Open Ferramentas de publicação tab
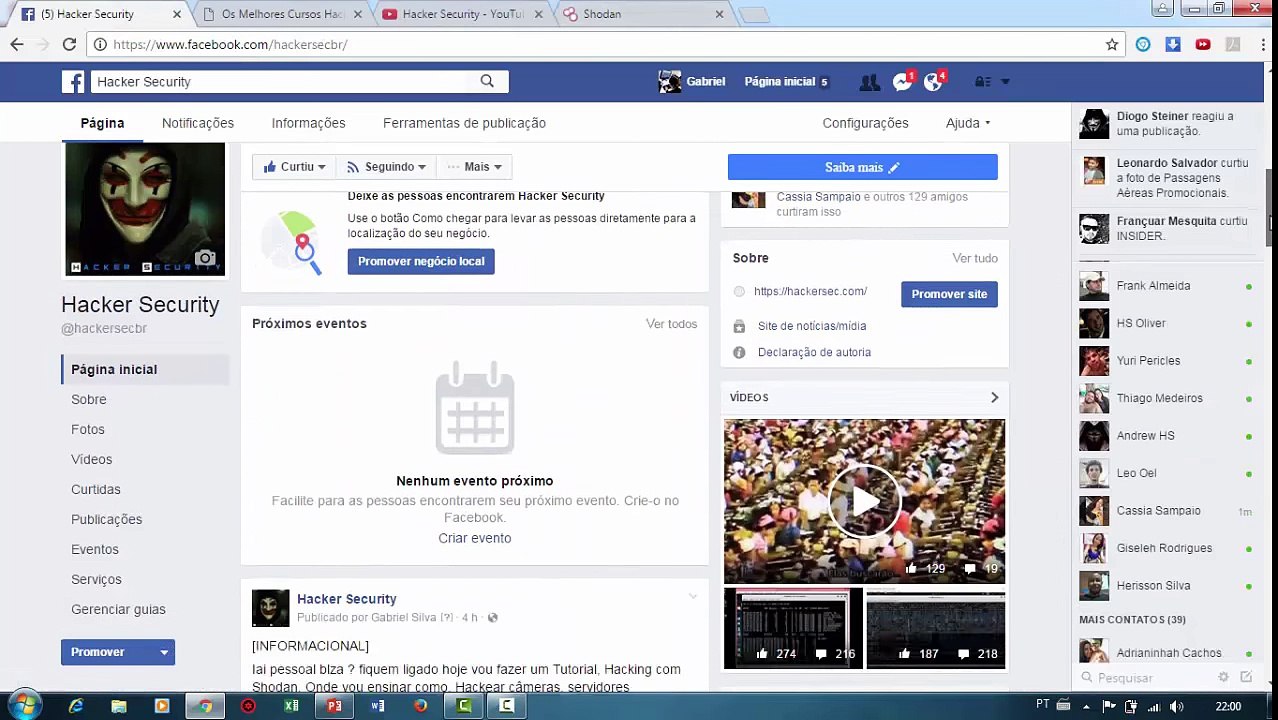1278x720 pixels. [x=464, y=123]
